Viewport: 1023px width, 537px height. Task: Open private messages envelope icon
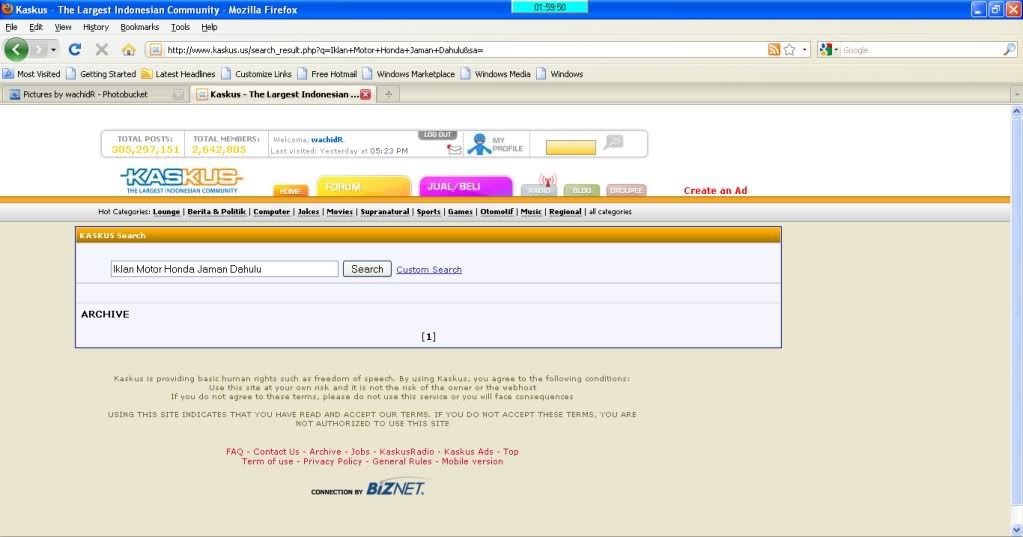tap(453, 150)
